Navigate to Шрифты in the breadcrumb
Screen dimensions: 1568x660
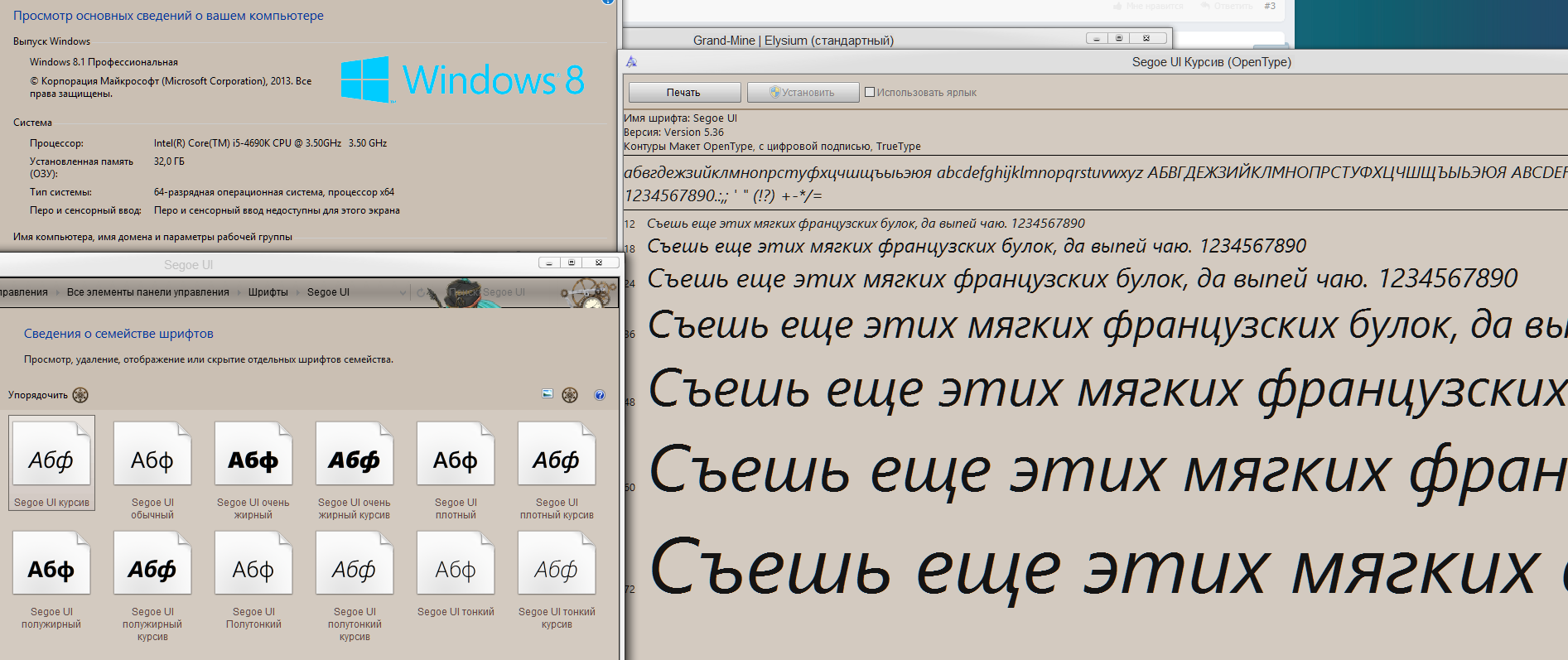268,292
